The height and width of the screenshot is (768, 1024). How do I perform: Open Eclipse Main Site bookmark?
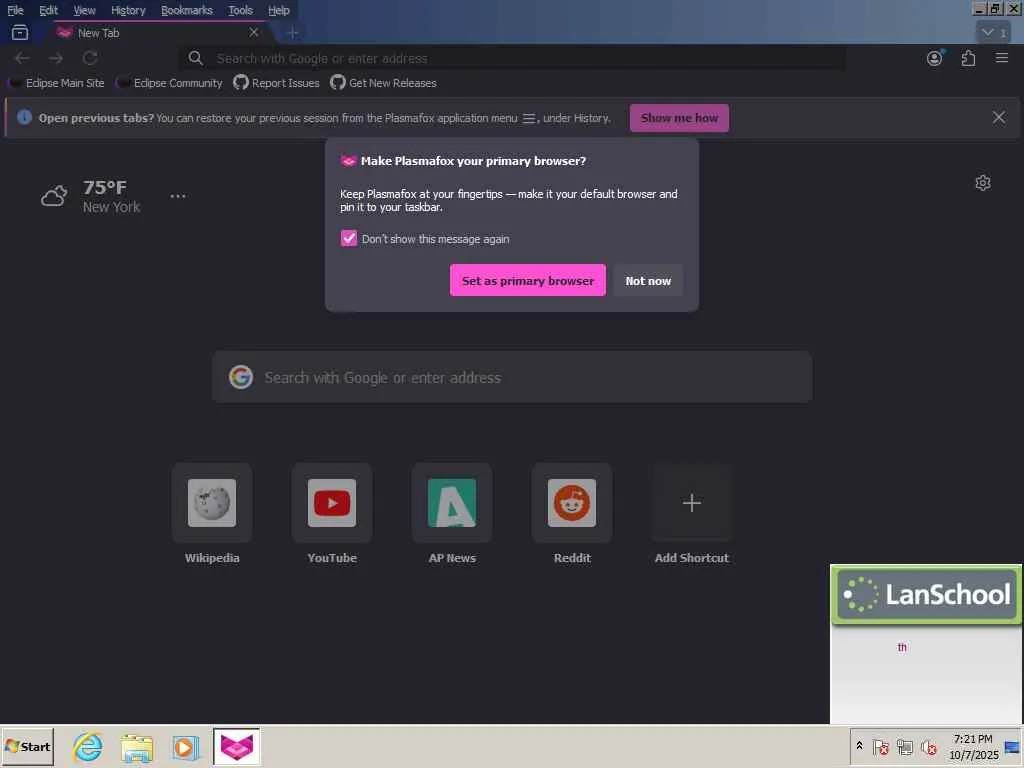click(57, 83)
